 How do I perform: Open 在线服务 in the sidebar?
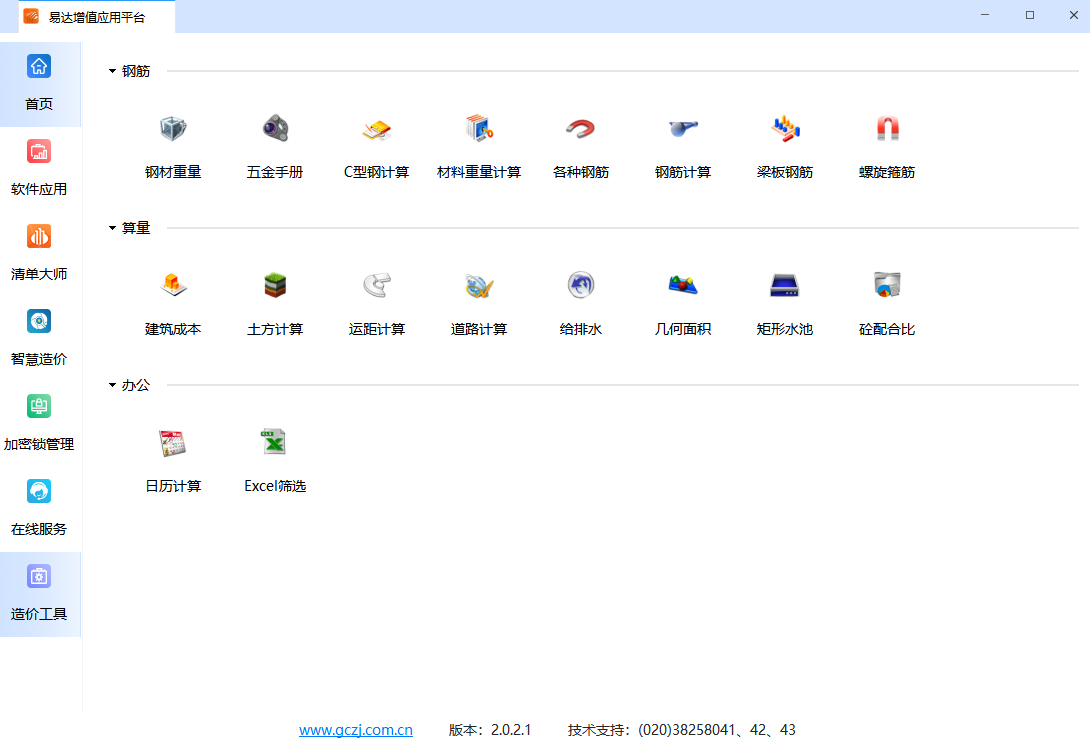click(x=40, y=508)
